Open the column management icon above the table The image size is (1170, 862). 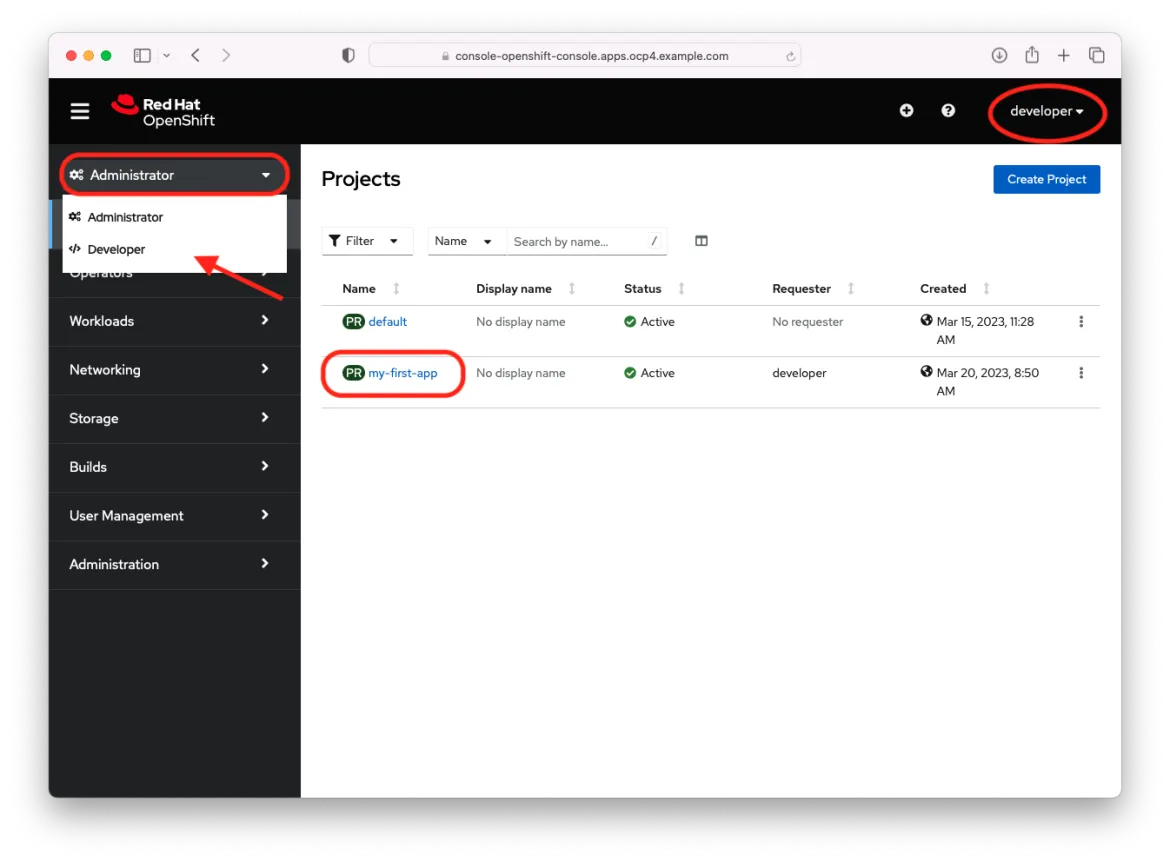click(701, 241)
